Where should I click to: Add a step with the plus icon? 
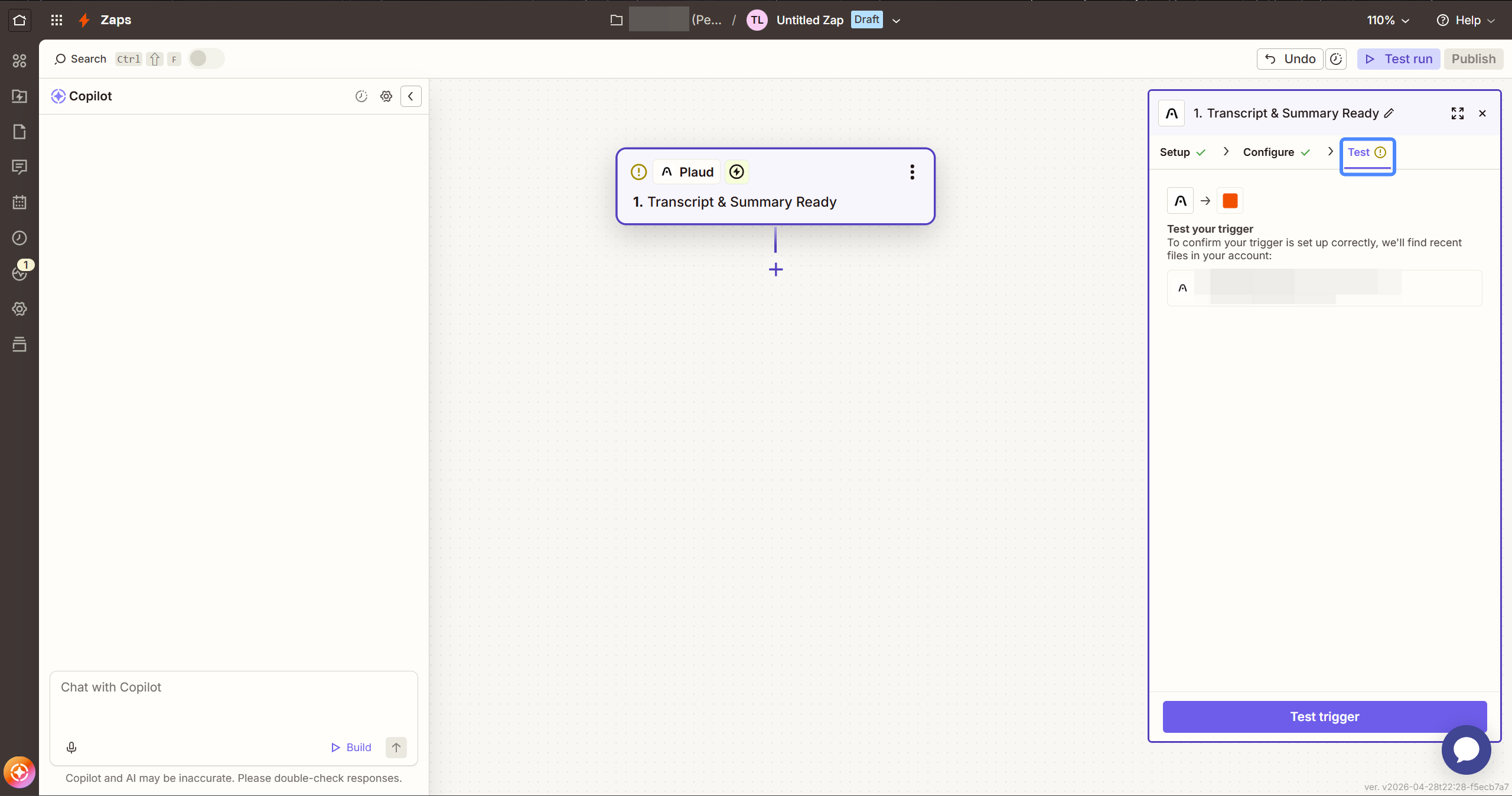tap(776, 270)
